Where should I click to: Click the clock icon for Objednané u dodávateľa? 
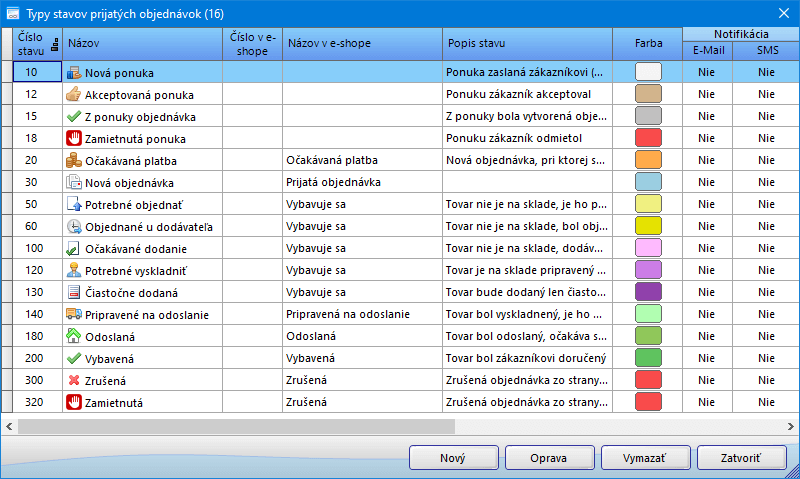pyautogui.click(x=73, y=226)
